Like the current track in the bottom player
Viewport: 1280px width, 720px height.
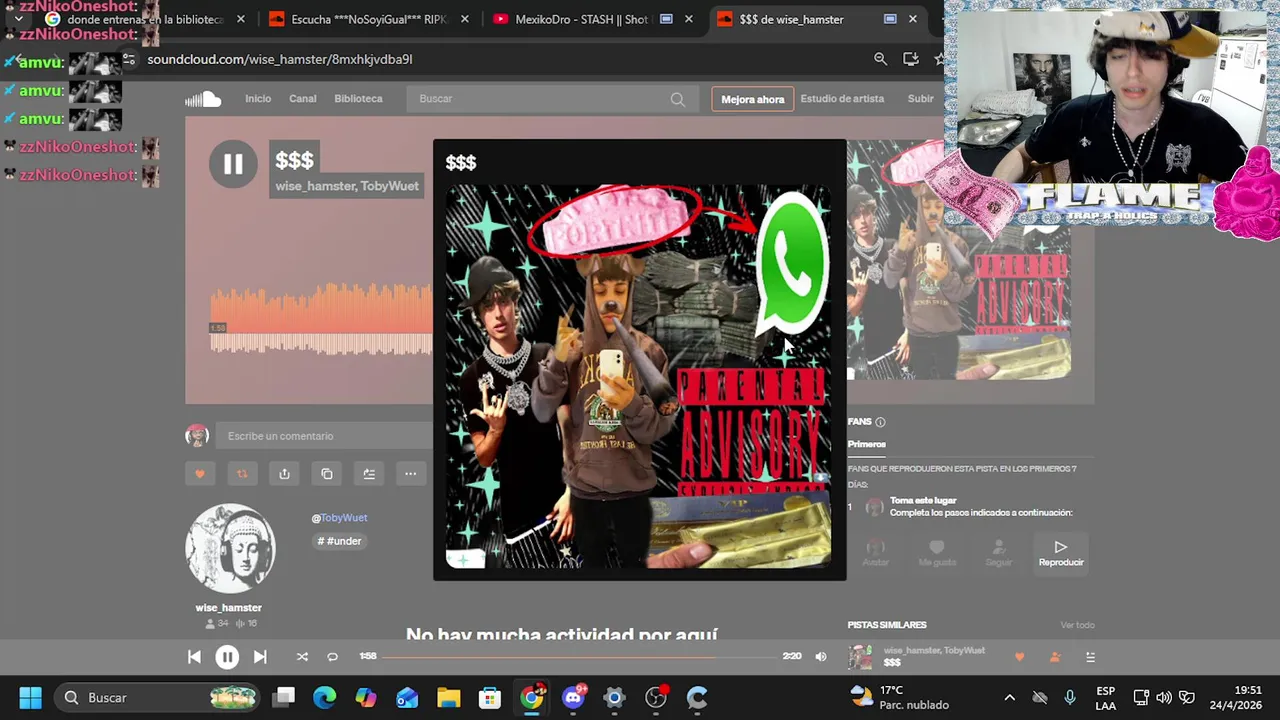1019,657
